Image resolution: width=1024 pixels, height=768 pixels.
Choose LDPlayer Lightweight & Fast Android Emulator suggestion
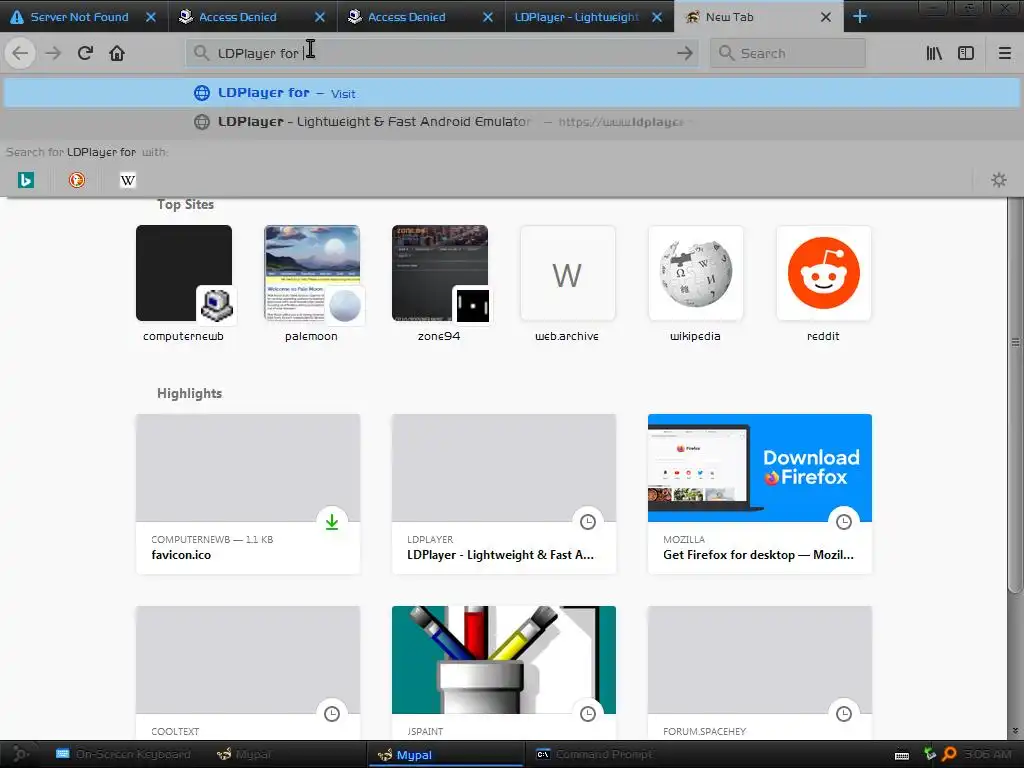point(511,121)
